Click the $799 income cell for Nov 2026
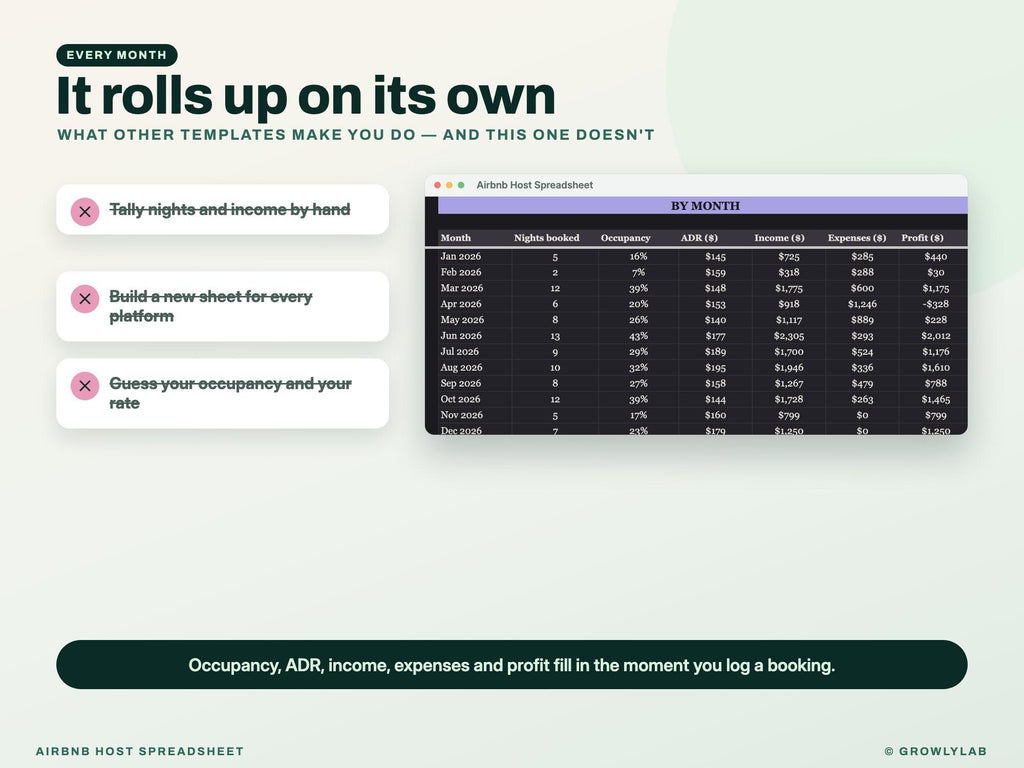The width and height of the screenshot is (1024, 768). click(789, 415)
